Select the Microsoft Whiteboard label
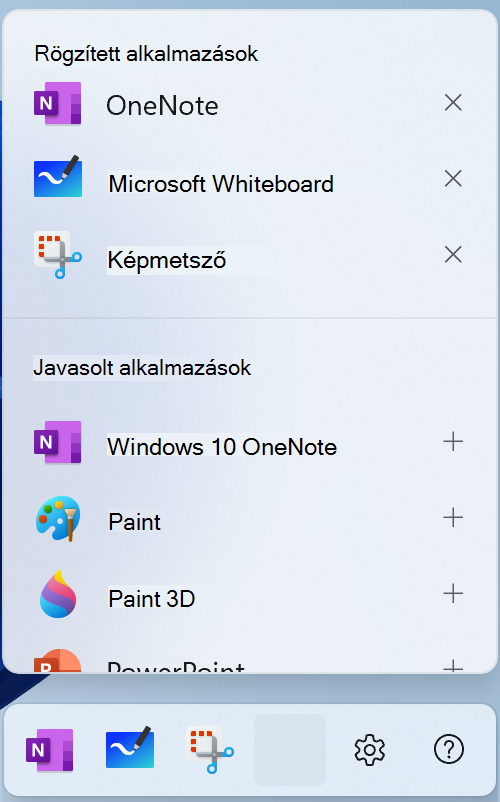 coord(221,184)
